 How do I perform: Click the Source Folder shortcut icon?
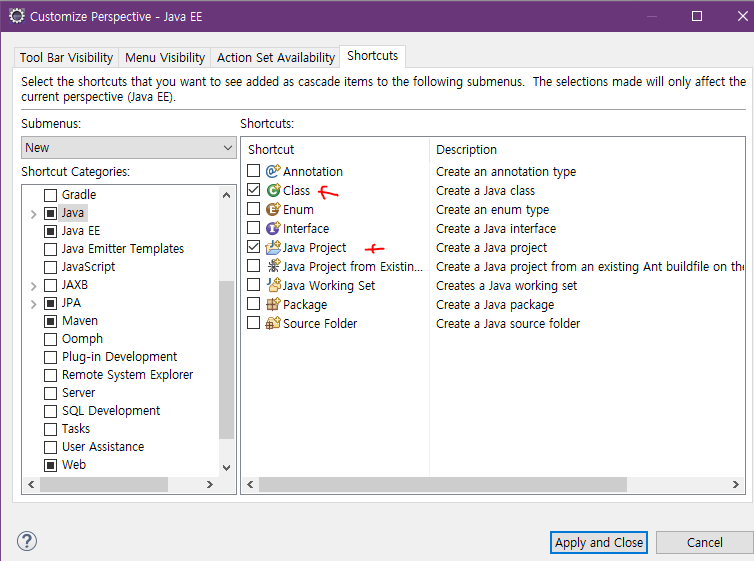pyautogui.click(x=273, y=323)
